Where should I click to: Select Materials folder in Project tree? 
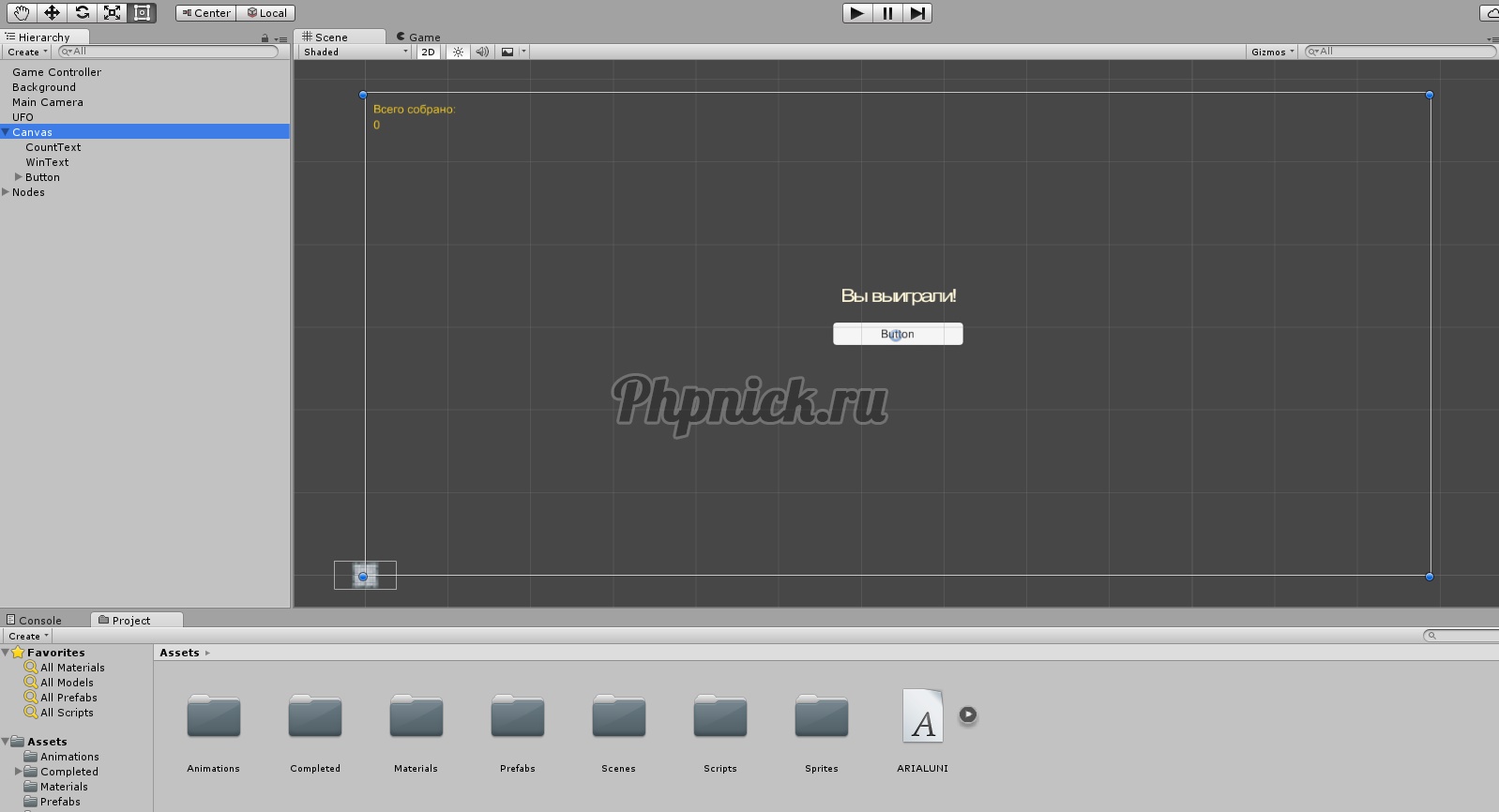pyautogui.click(x=64, y=787)
